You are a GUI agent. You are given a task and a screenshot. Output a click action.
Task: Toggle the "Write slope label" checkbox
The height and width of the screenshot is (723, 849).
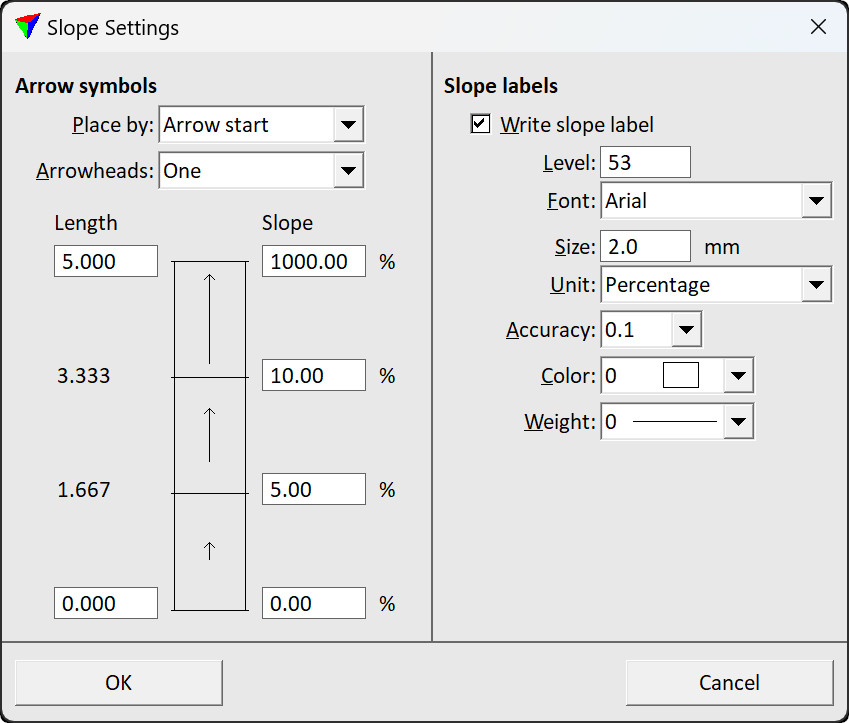tap(479, 125)
